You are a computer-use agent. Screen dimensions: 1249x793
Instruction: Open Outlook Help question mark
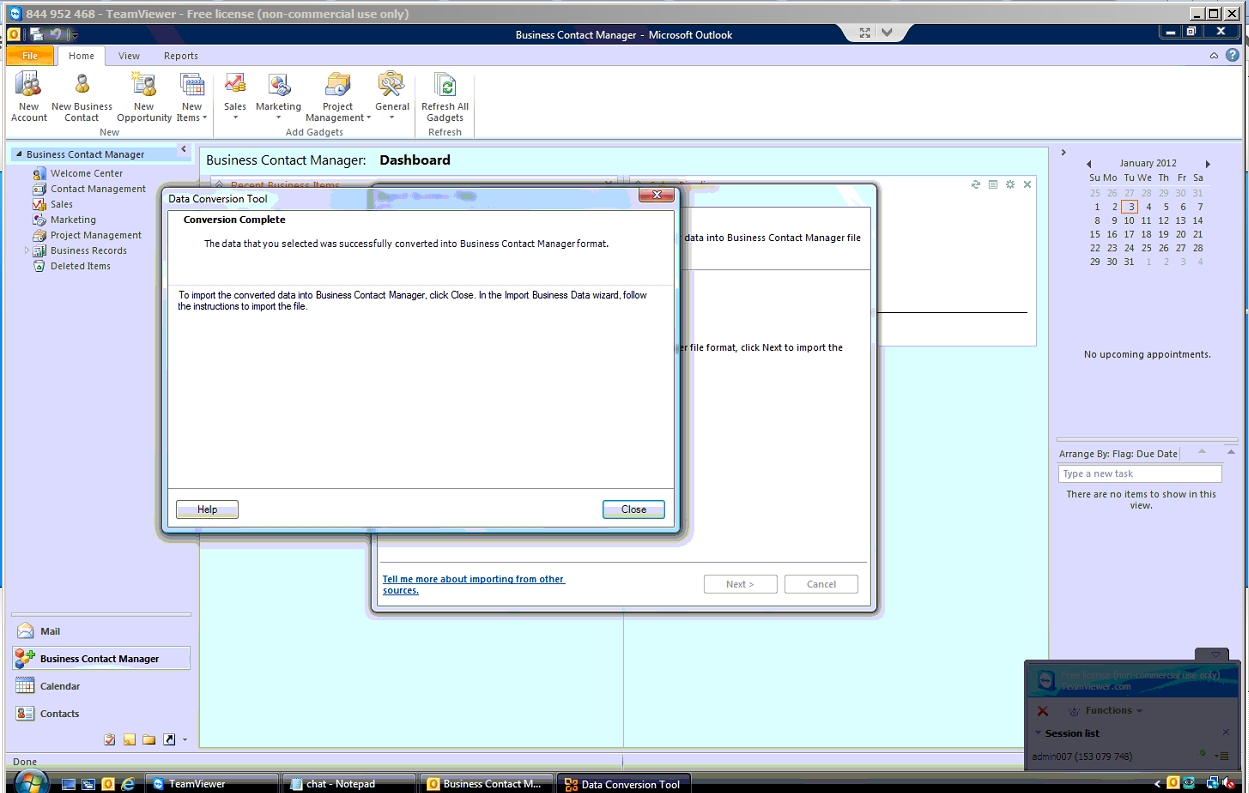pyautogui.click(x=1232, y=56)
